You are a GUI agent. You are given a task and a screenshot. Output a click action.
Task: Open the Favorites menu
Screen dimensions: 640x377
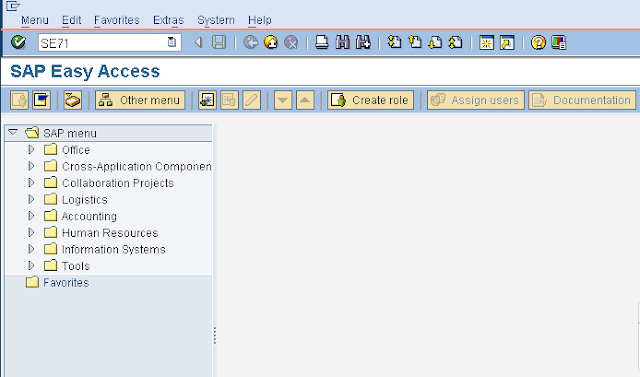pos(117,20)
